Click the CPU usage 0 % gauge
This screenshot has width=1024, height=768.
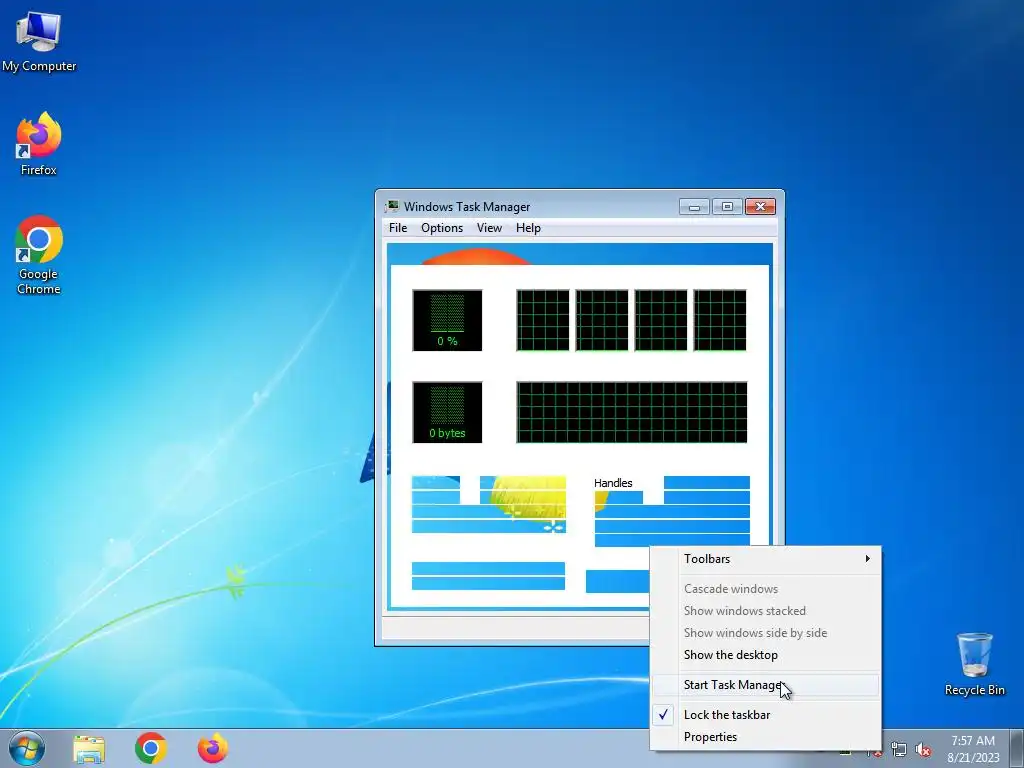tap(447, 320)
